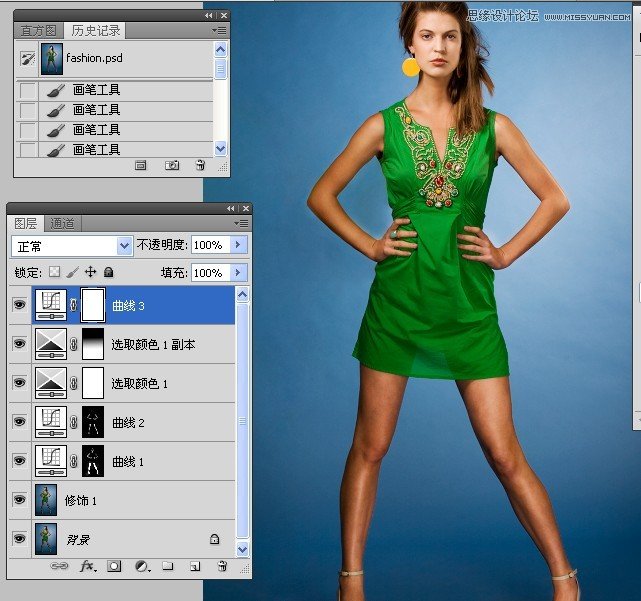Click the mask link chain on 曲线 3
The image size is (641, 601).
(x=74, y=305)
